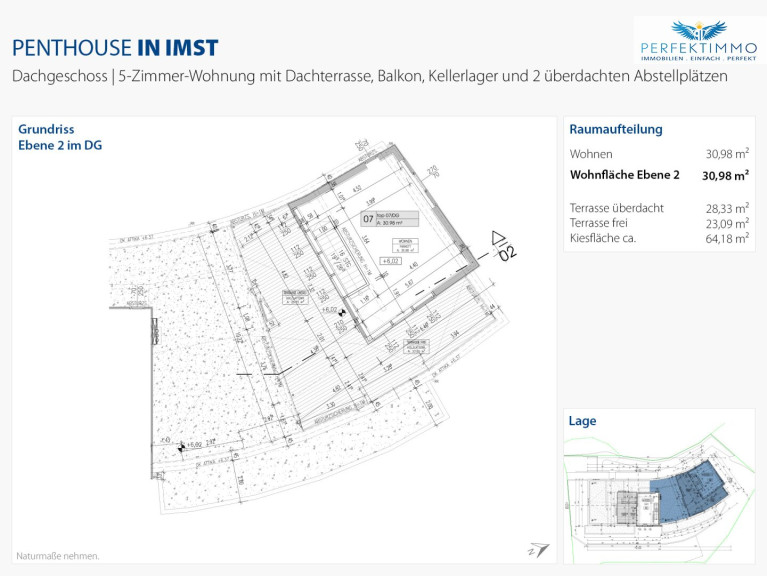Click the Raumaufteilung heading

click(616, 129)
